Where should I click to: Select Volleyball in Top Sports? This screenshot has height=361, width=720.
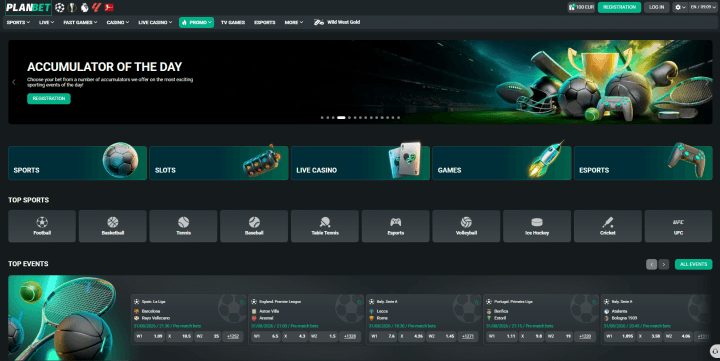pyautogui.click(x=466, y=226)
